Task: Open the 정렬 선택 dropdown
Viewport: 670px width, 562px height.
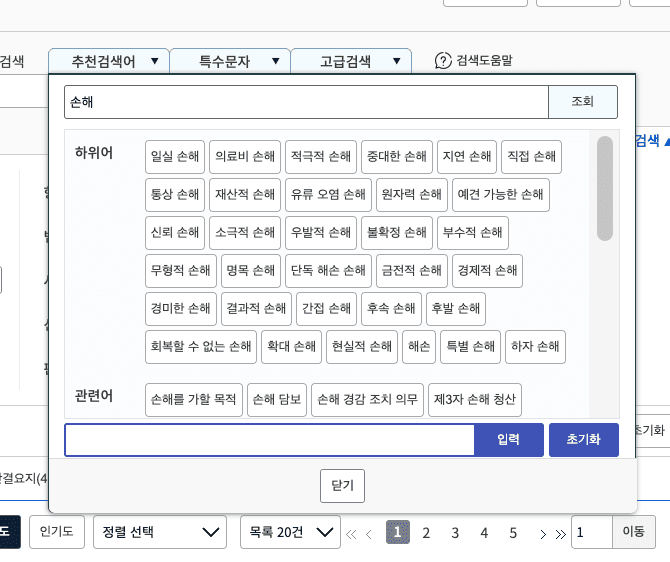Action: (x=160, y=532)
